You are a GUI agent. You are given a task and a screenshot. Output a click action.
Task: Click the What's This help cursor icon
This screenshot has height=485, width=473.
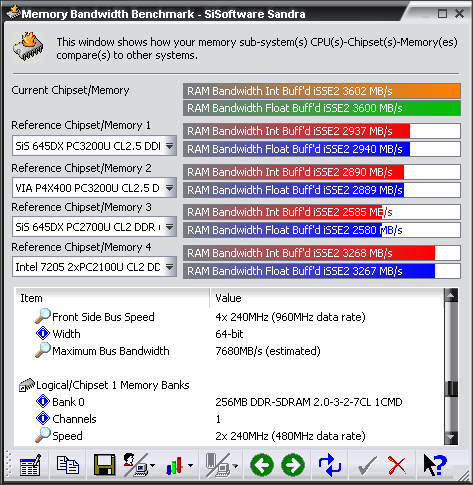pos(435,465)
